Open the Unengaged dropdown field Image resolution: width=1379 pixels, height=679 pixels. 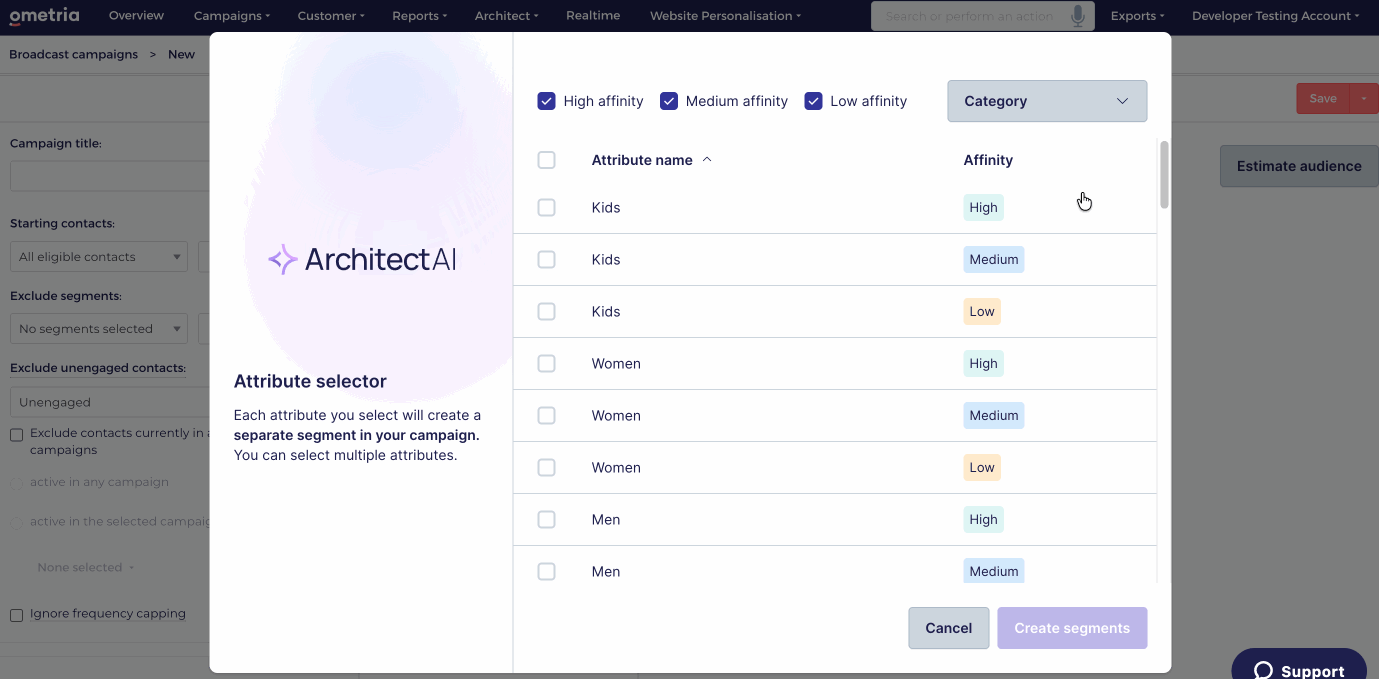pyautogui.click(x=110, y=402)
